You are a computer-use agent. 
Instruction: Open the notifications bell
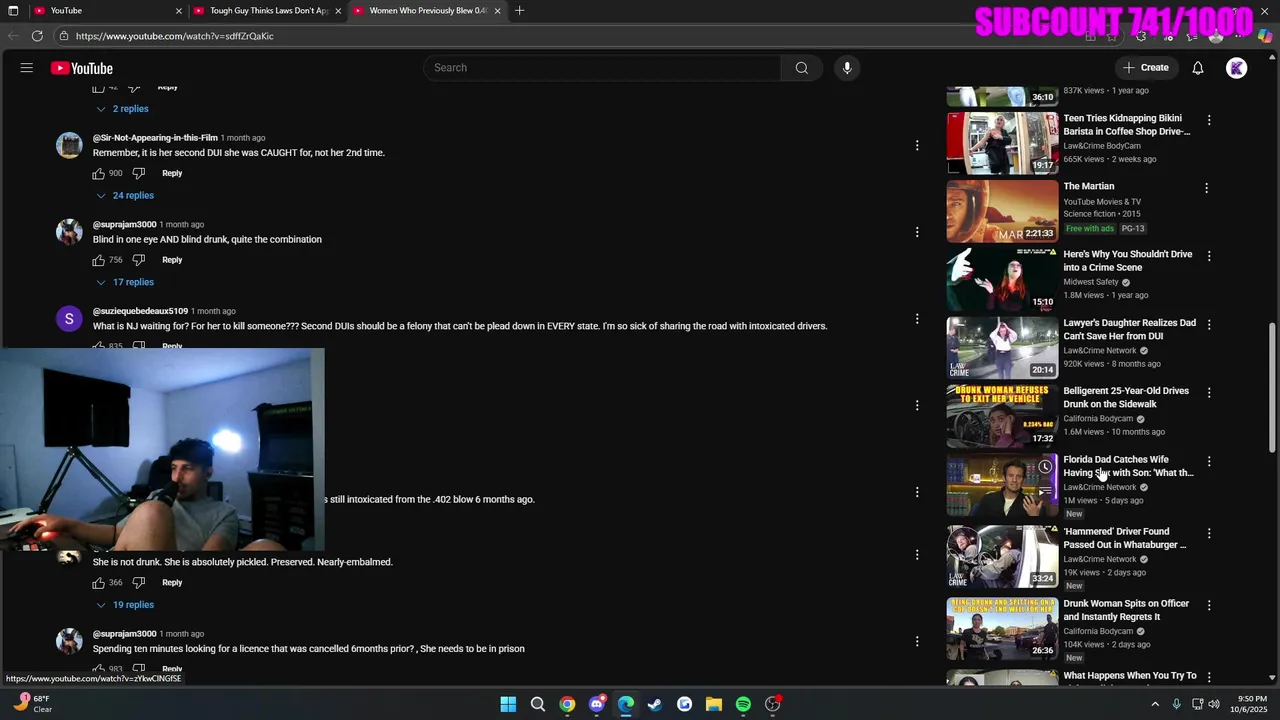[x=1198, y=68]
